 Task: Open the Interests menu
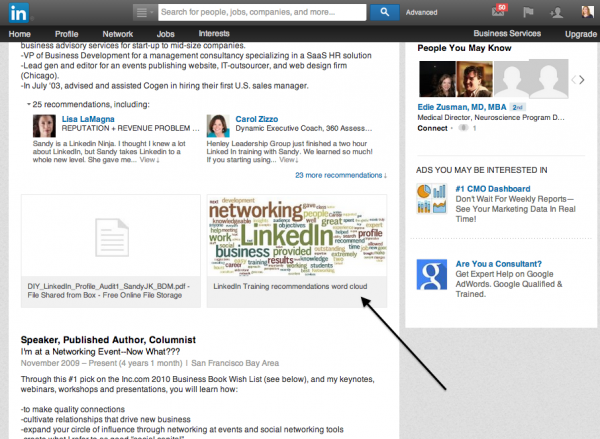(x=214, y=34)
